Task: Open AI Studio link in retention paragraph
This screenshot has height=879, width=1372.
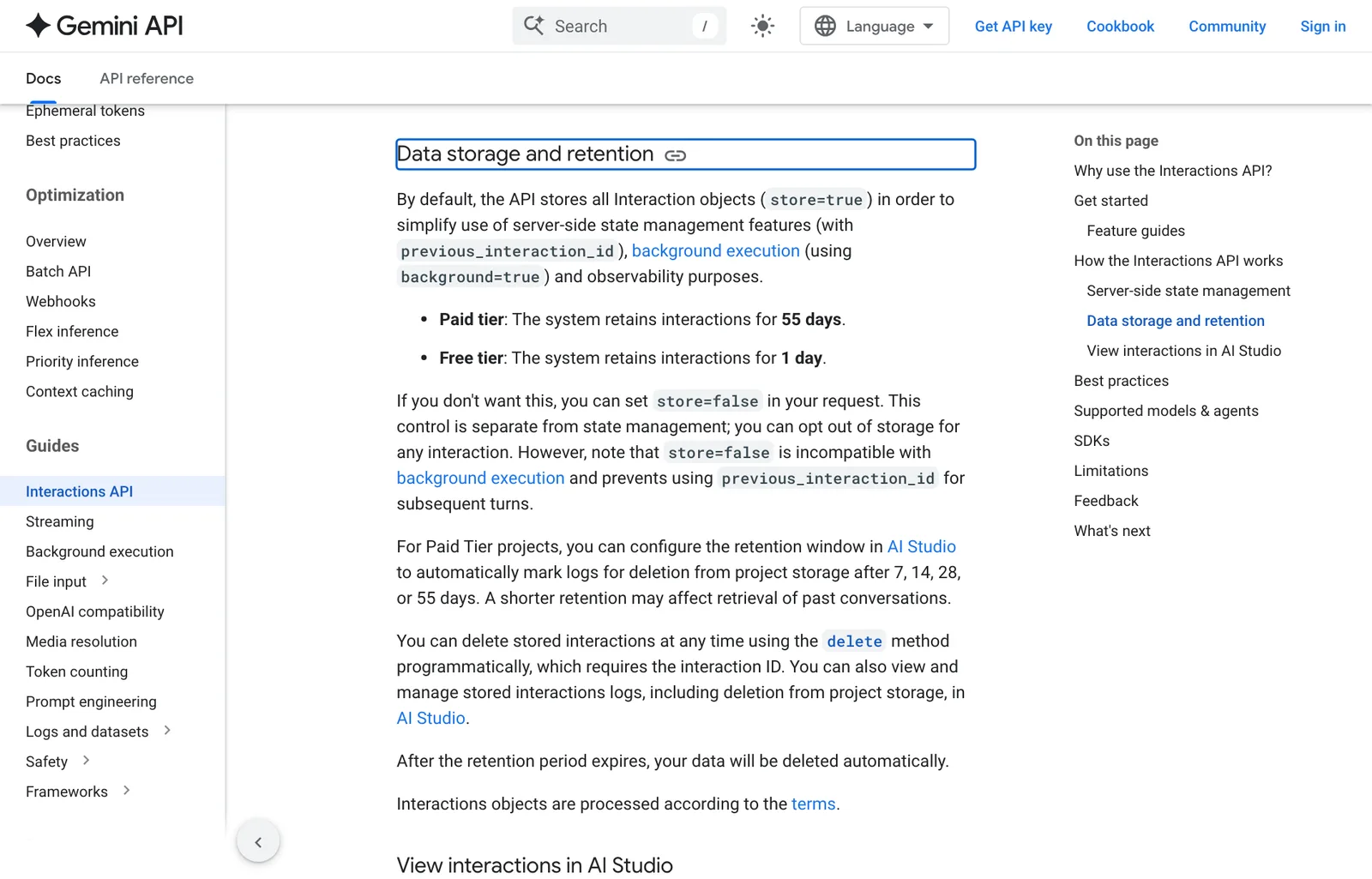Action: [x=921, y=546]
